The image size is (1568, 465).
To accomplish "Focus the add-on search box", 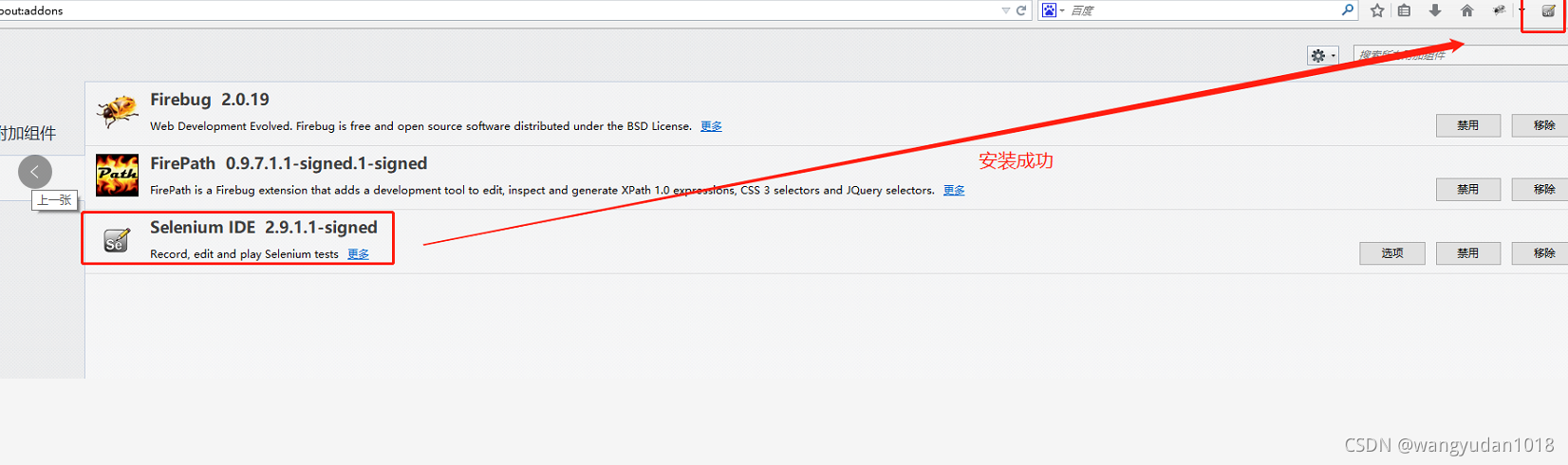I will coord(1460,56).
